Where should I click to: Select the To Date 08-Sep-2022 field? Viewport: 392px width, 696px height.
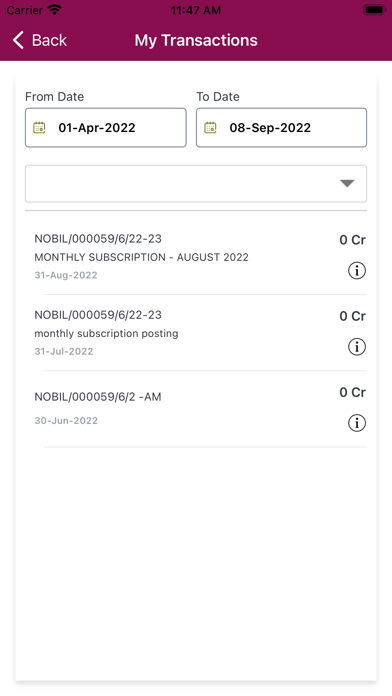click(x=281, y=127)
